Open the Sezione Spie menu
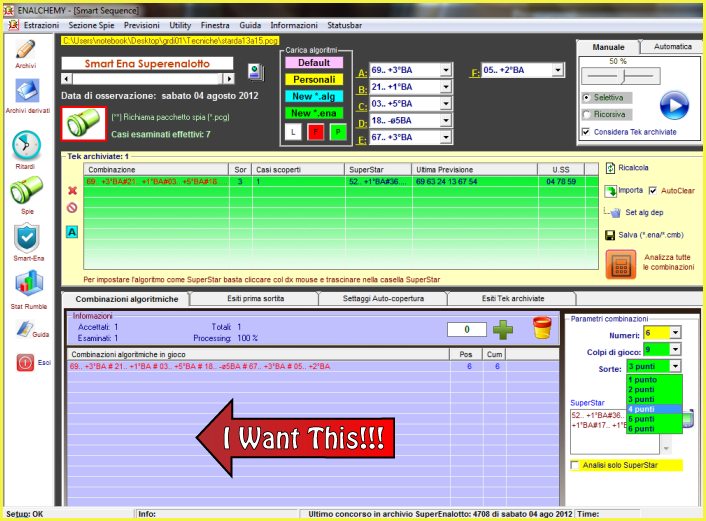The height and width of the screenshot is (521, 706). tap(91, 25)
